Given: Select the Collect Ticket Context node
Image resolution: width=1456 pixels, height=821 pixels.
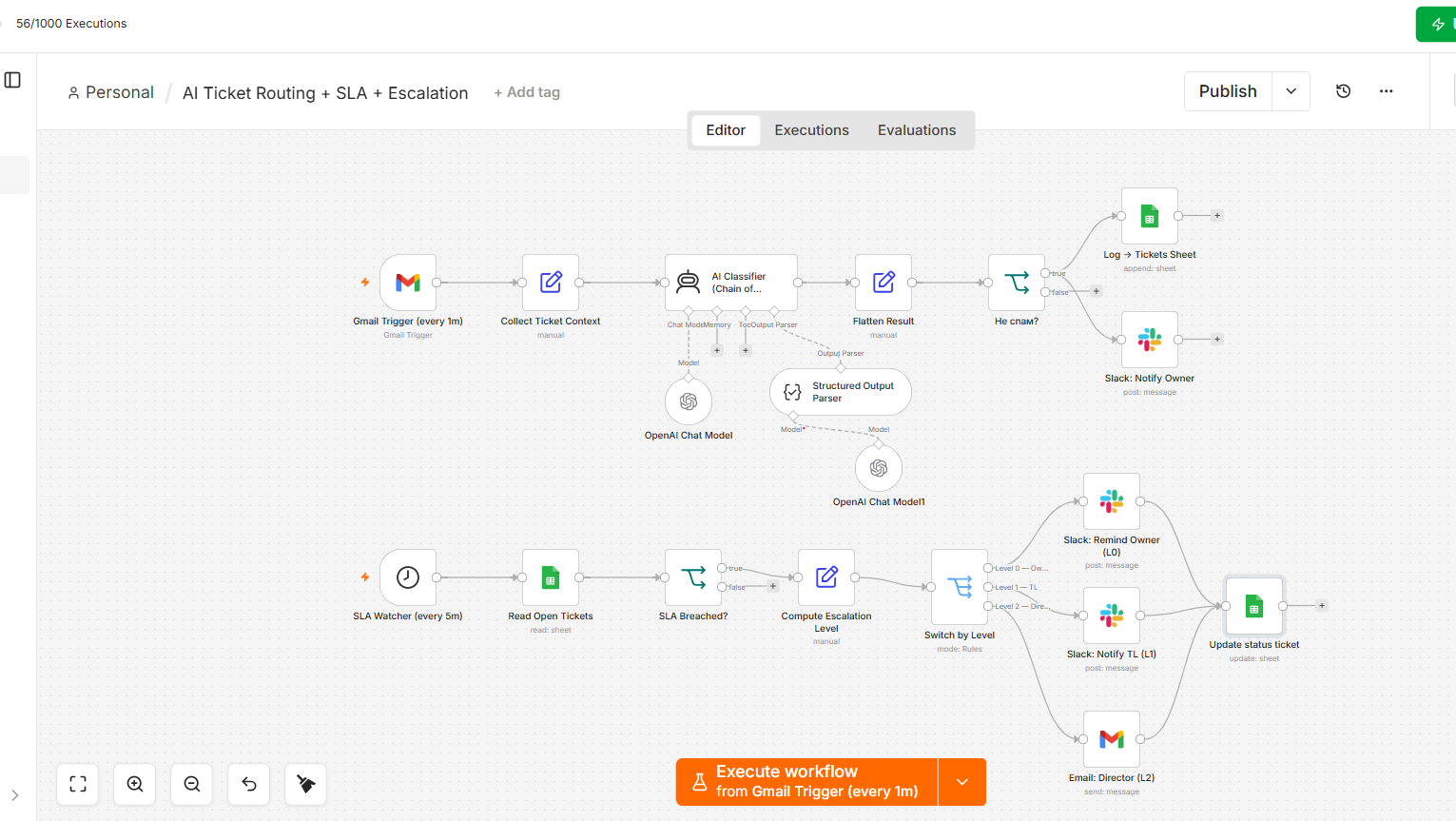Looking at the screenshot, I should [551, 283].
